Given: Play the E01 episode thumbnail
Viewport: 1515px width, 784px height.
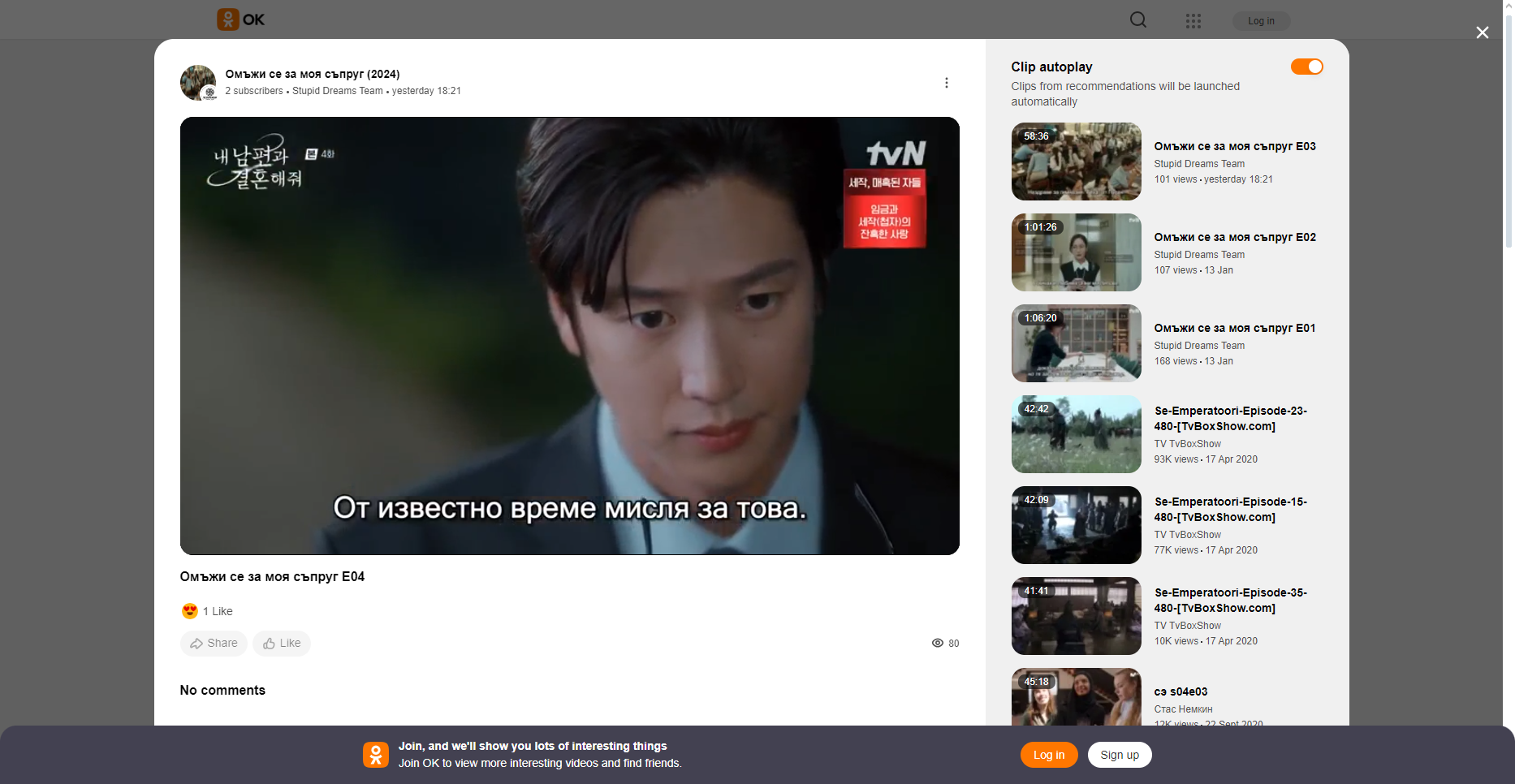Looking at the screenshot, I should tap(1076, 343).
